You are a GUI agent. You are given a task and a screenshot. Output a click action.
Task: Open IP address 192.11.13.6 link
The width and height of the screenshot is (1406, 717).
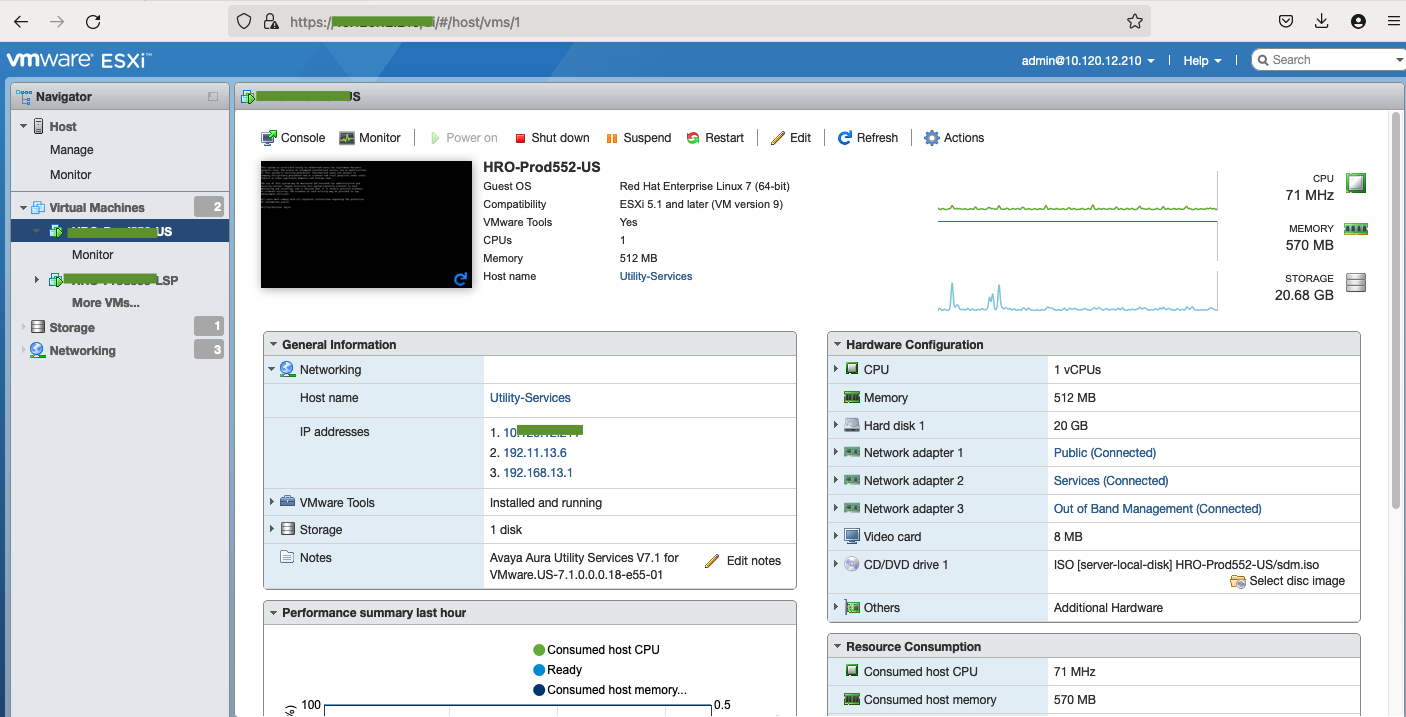[x=535, y=453]
